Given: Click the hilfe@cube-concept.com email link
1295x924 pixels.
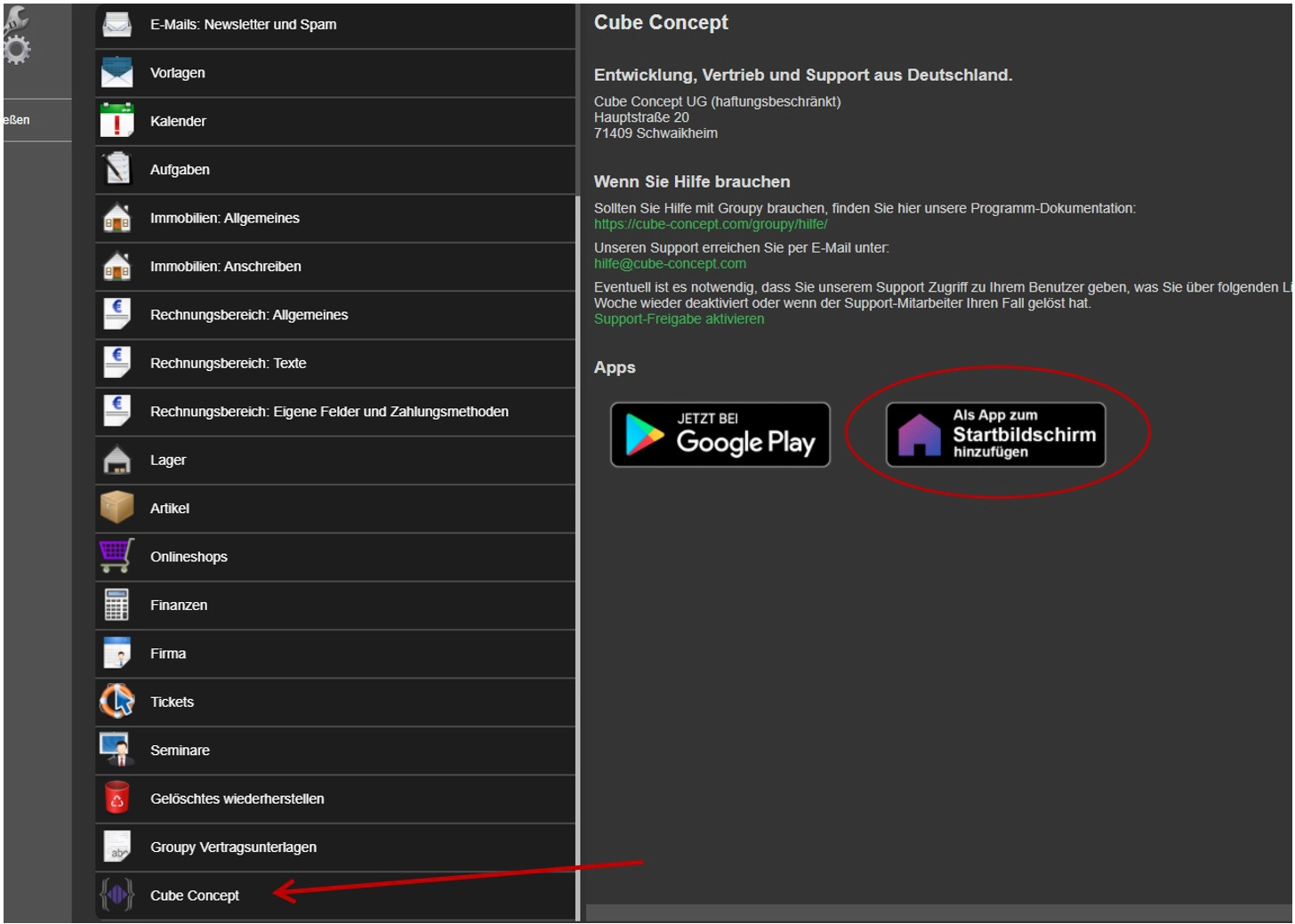Looking at the screenshot, I should [x=670, y=263].
